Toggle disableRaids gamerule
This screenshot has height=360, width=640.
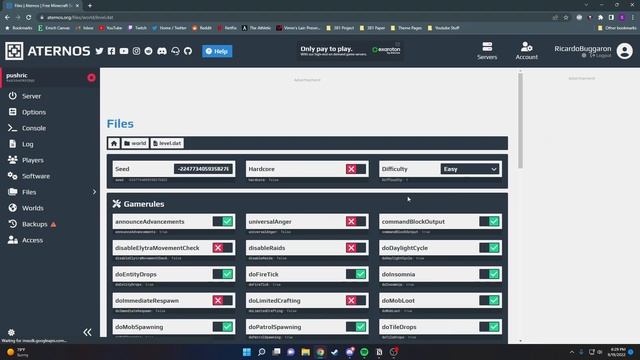356,248
